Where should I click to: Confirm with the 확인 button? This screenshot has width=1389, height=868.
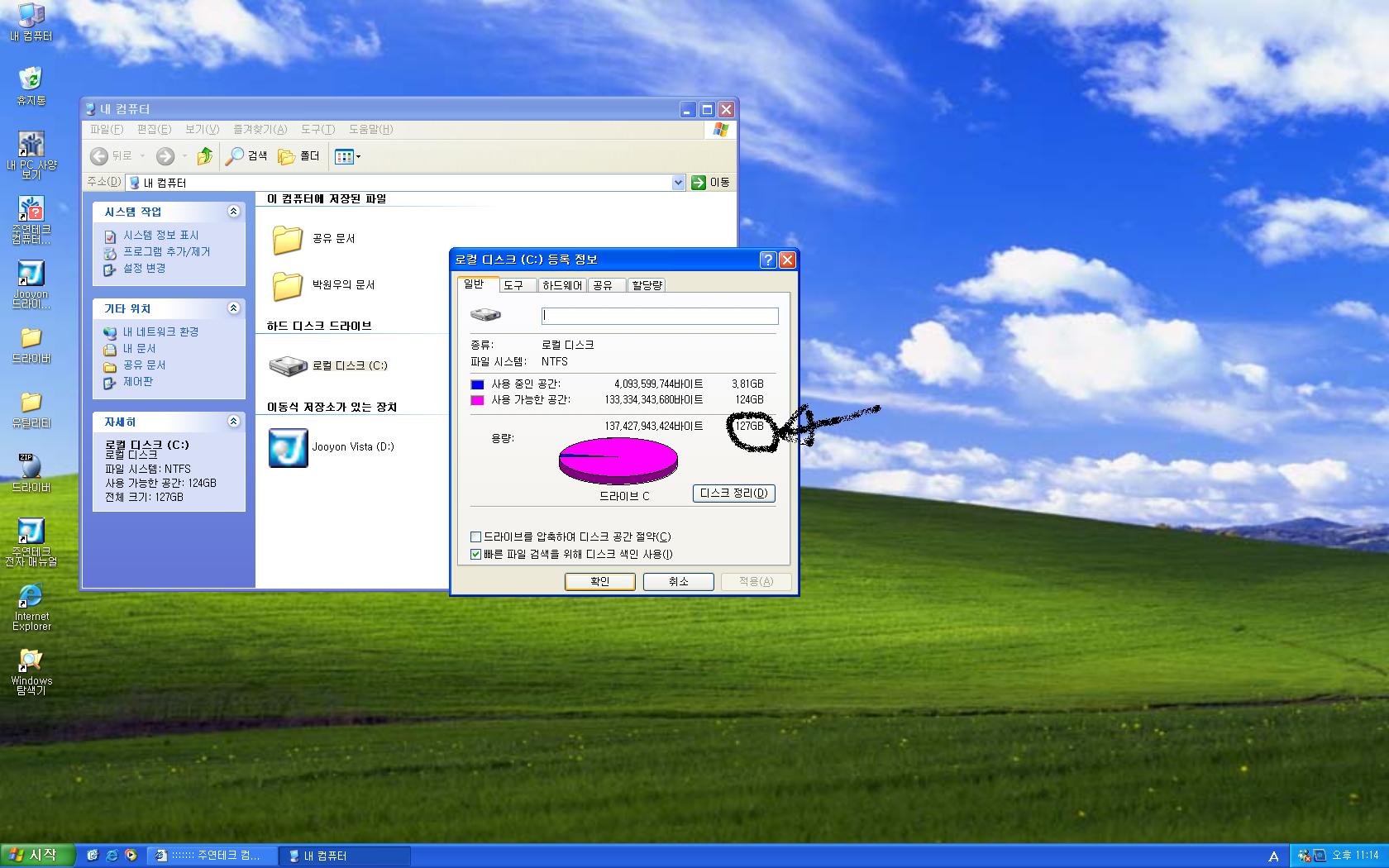pyautogui.click(x=600, y=581)
